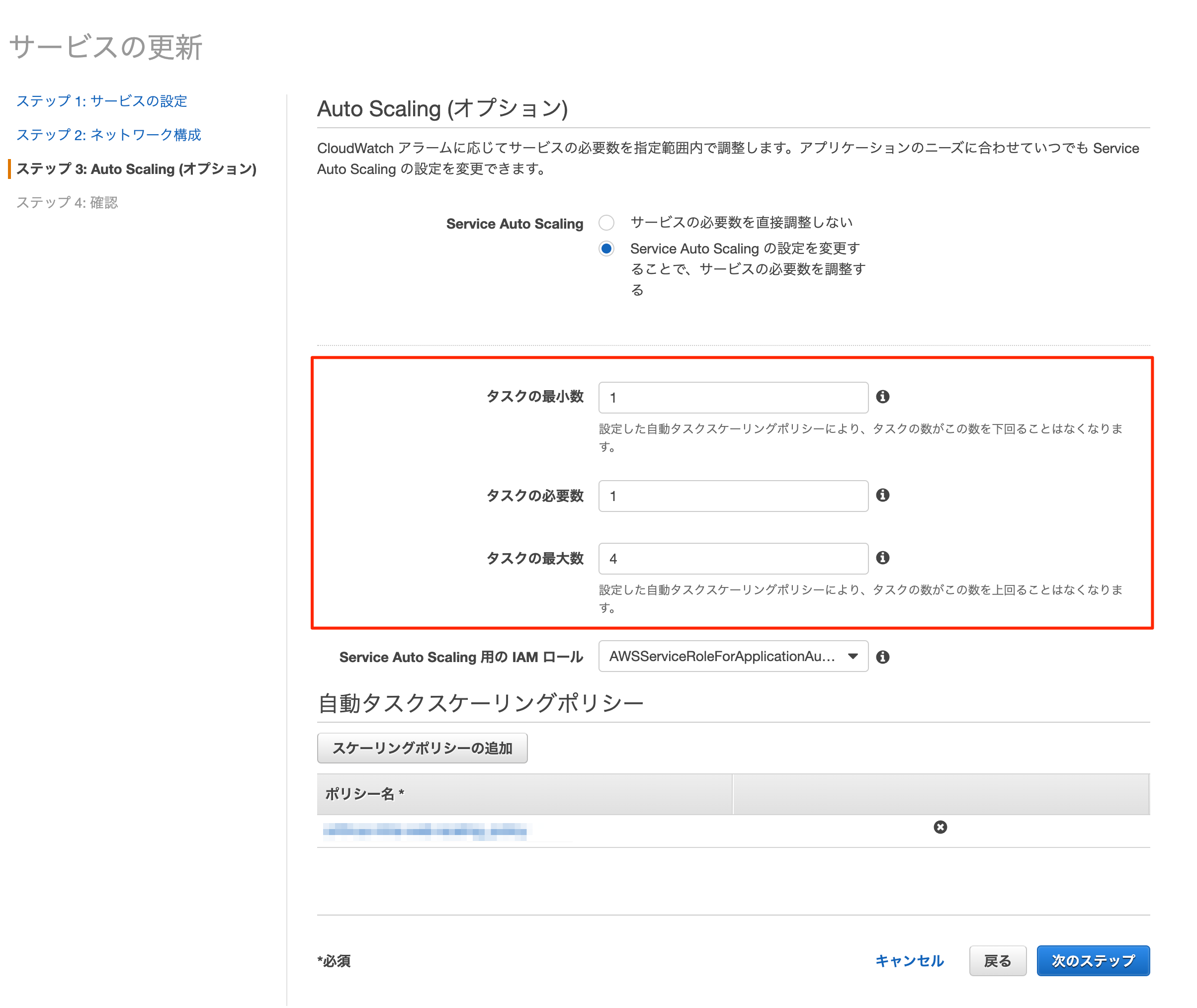
Task: Go to ステップ 2: ネットワーク構成
Action: (108, 135)
